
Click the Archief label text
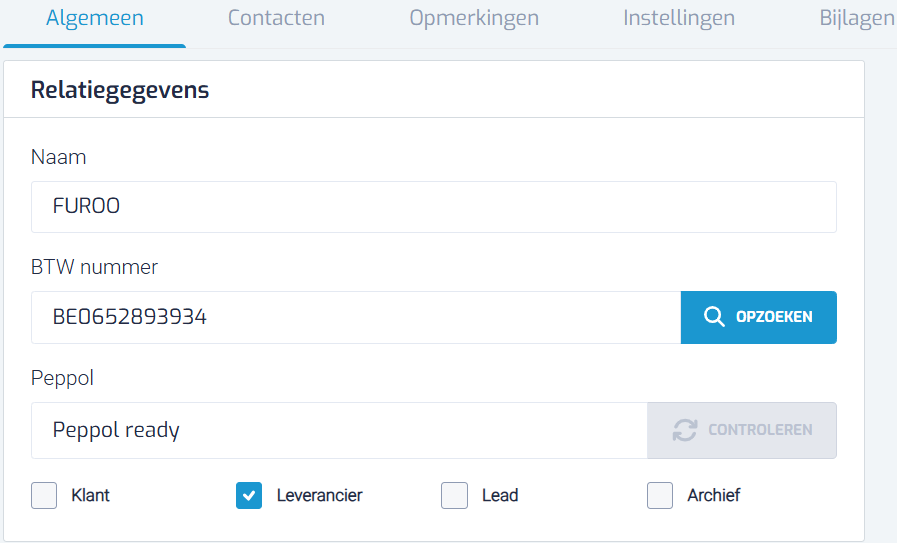(713, 496)
